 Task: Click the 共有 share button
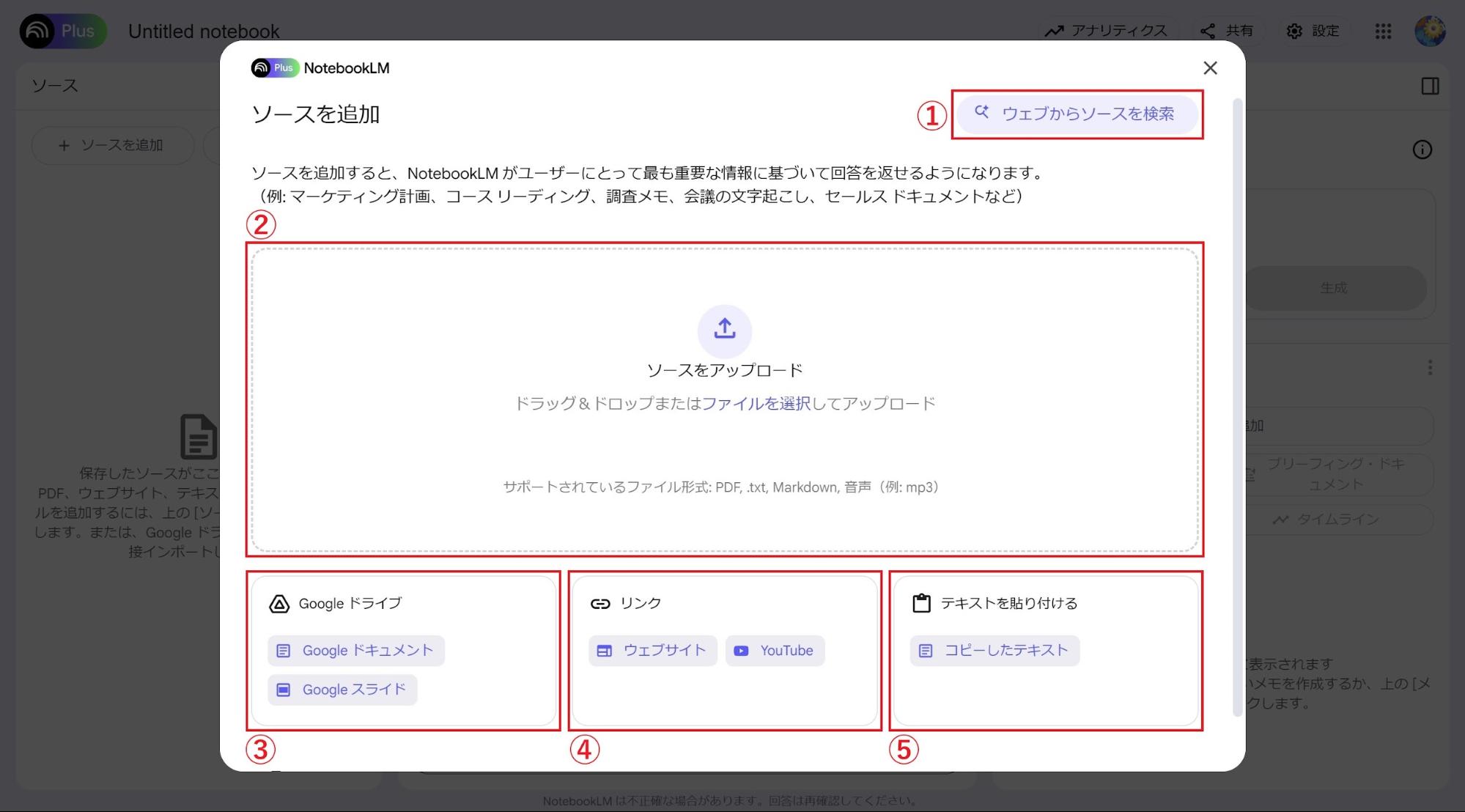click(1227, 31)
